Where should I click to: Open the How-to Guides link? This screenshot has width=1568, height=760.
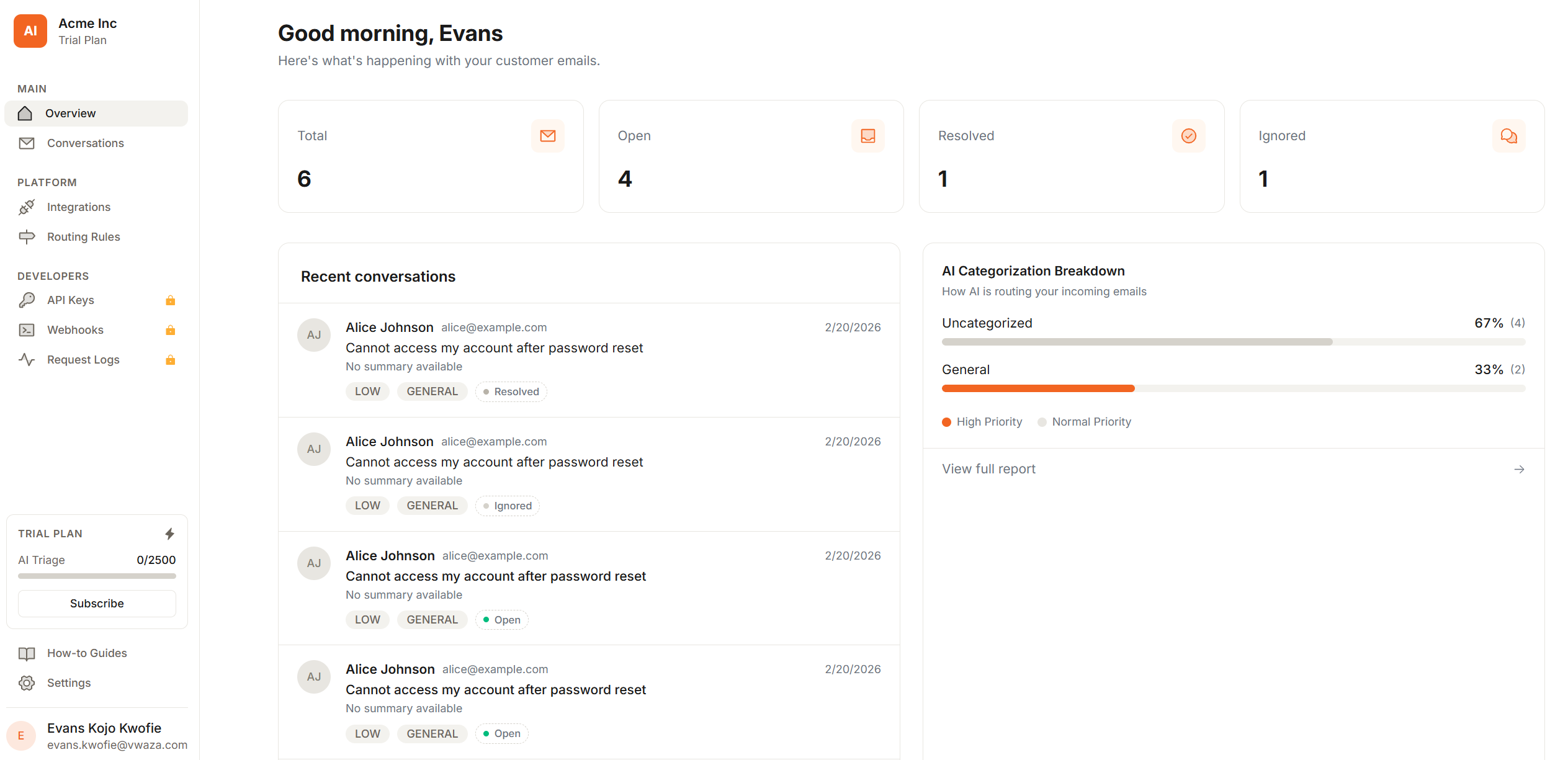point(87,653)
